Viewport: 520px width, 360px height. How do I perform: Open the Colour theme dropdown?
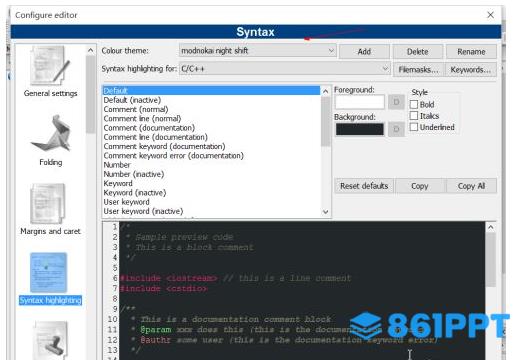pos(258,51)
